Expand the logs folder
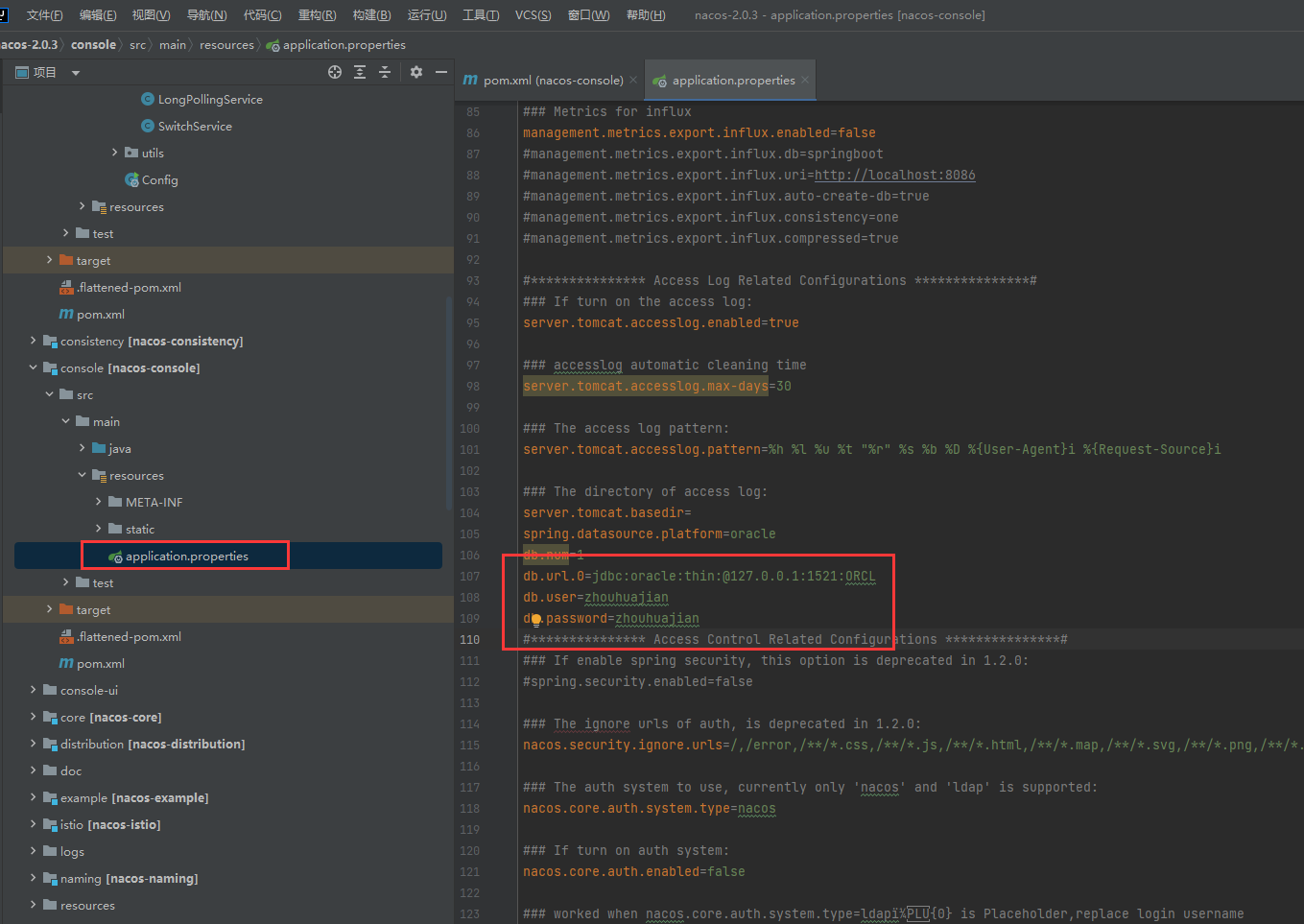The image size is (1304, 924). pyautogui.click(x=34, y=851)
